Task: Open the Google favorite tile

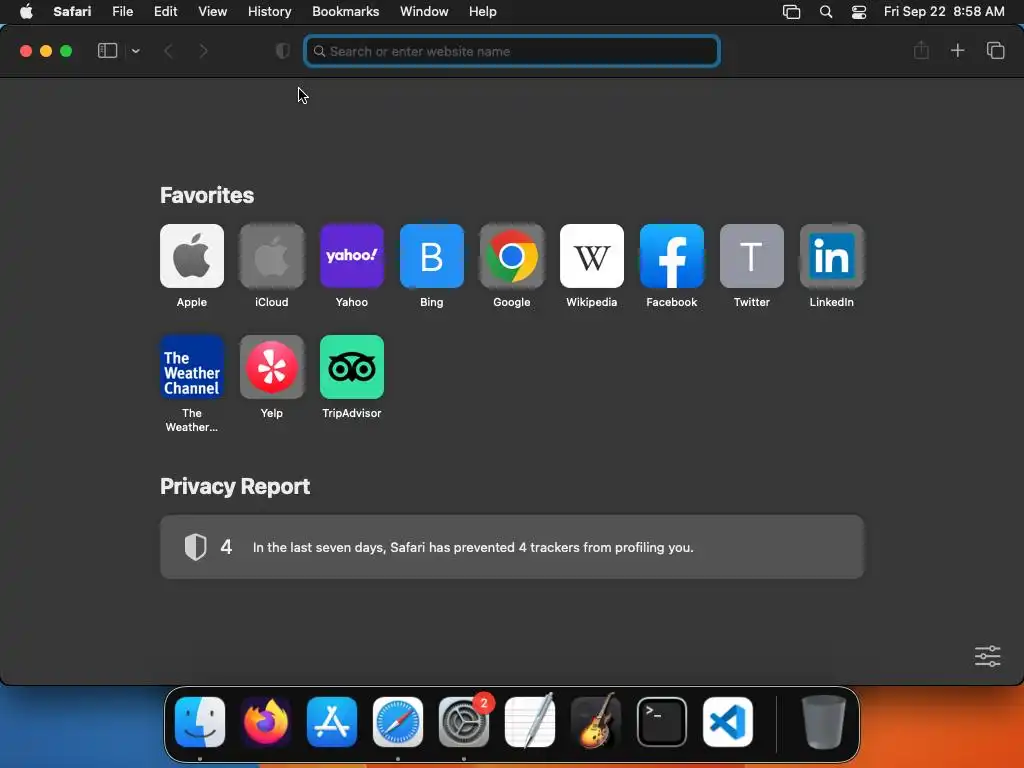Action: click(x=511, y=256)
